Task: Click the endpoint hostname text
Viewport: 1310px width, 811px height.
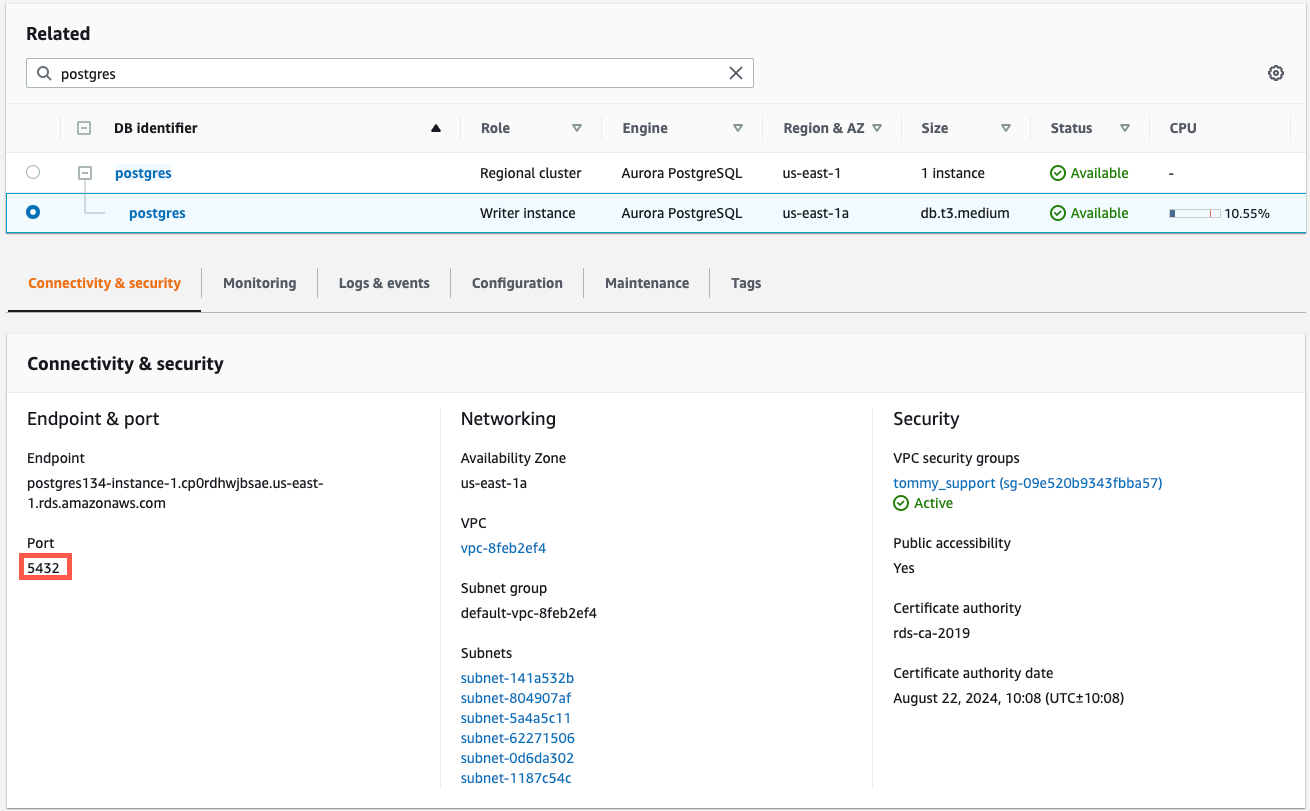Action: click(175, 493)
